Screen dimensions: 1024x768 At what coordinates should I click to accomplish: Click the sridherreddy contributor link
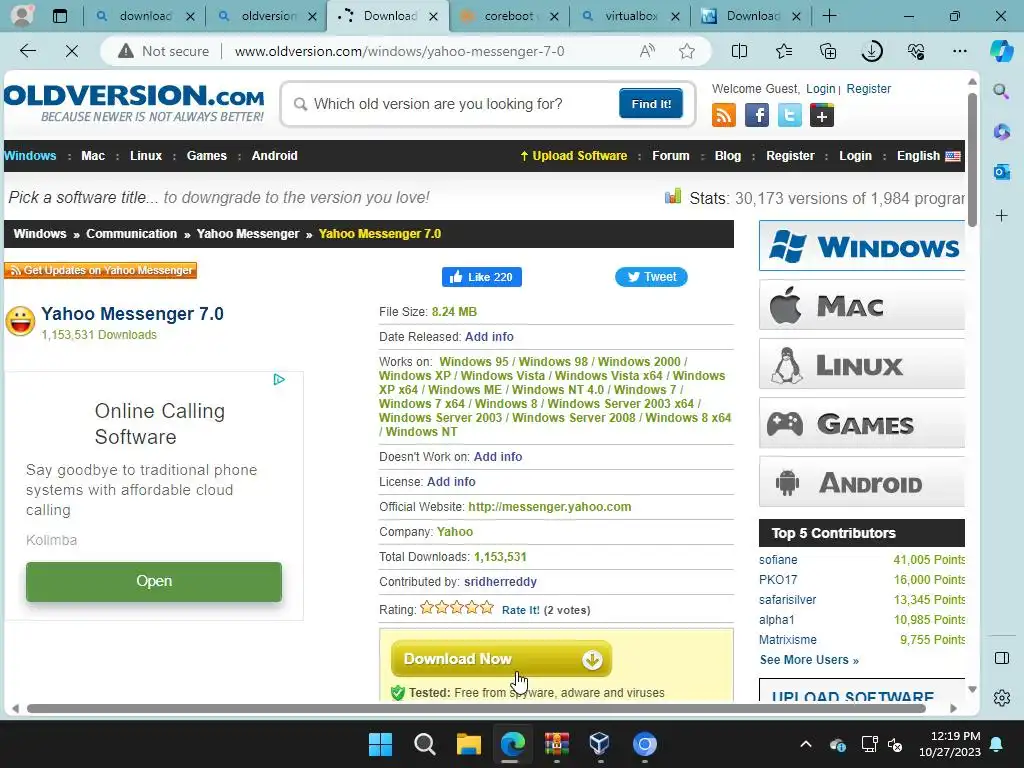click(500, 582)
